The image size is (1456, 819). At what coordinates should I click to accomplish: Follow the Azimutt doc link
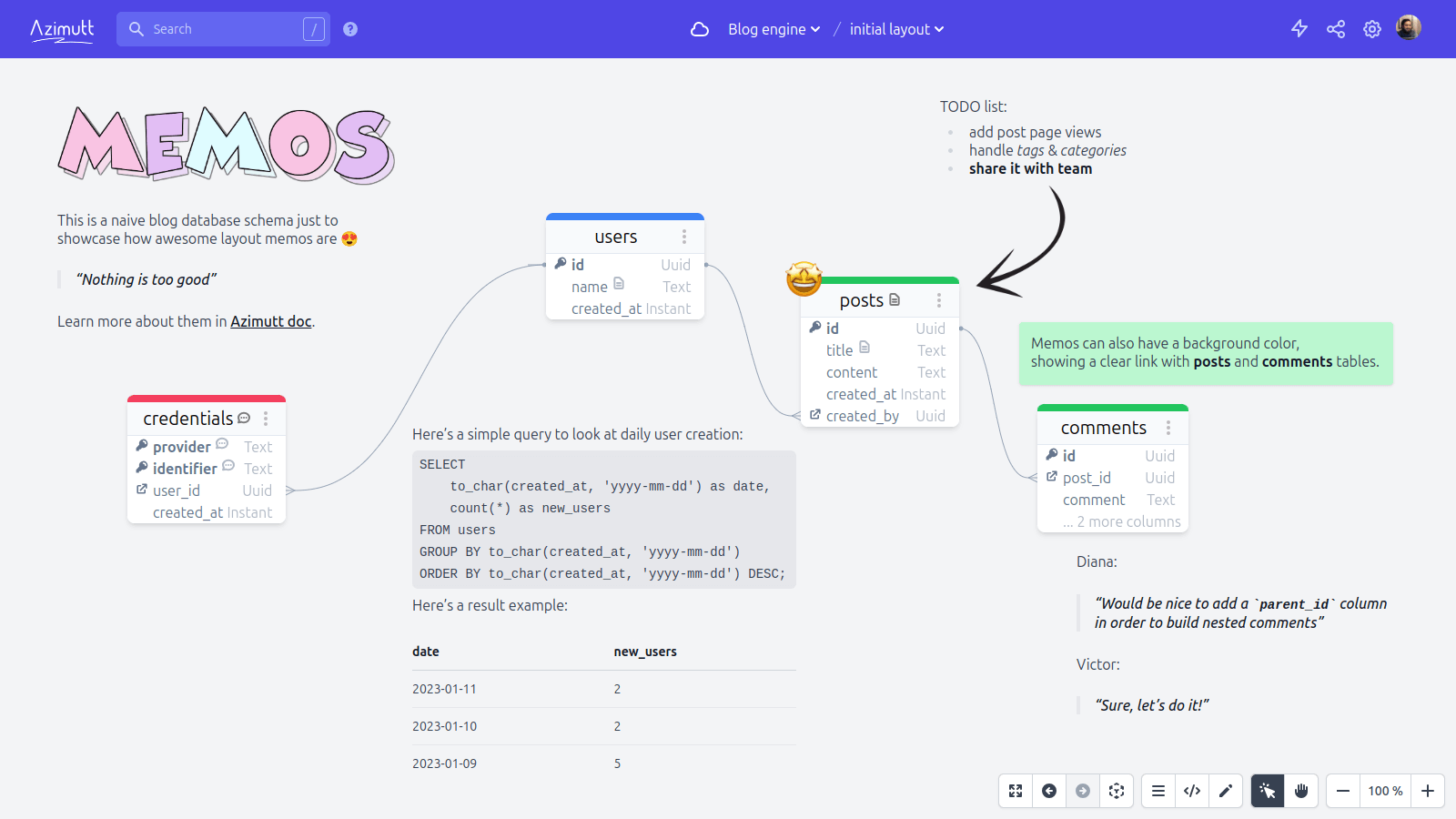click(270, 321)
